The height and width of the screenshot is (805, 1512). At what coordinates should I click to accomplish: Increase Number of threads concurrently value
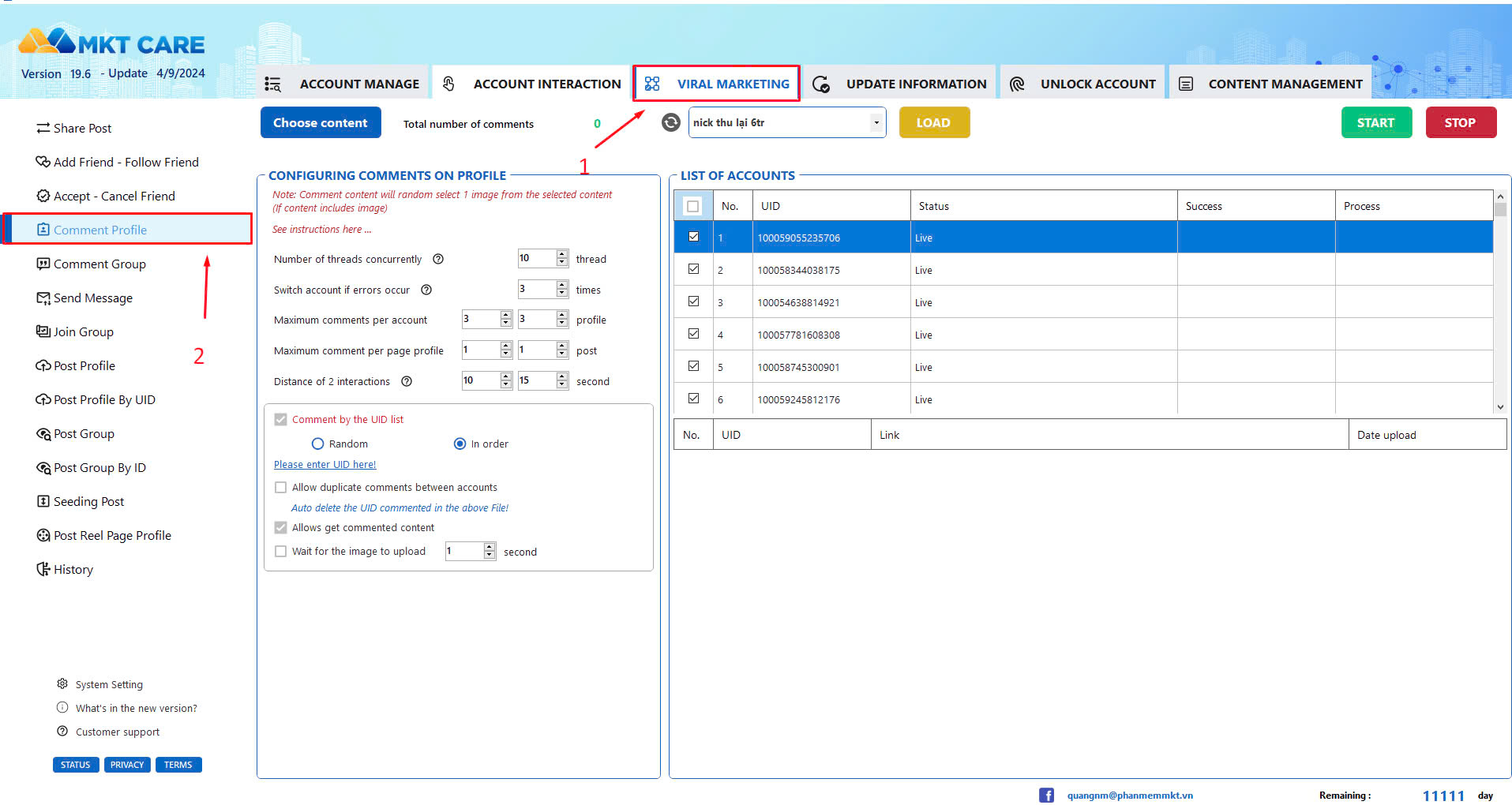562,254
